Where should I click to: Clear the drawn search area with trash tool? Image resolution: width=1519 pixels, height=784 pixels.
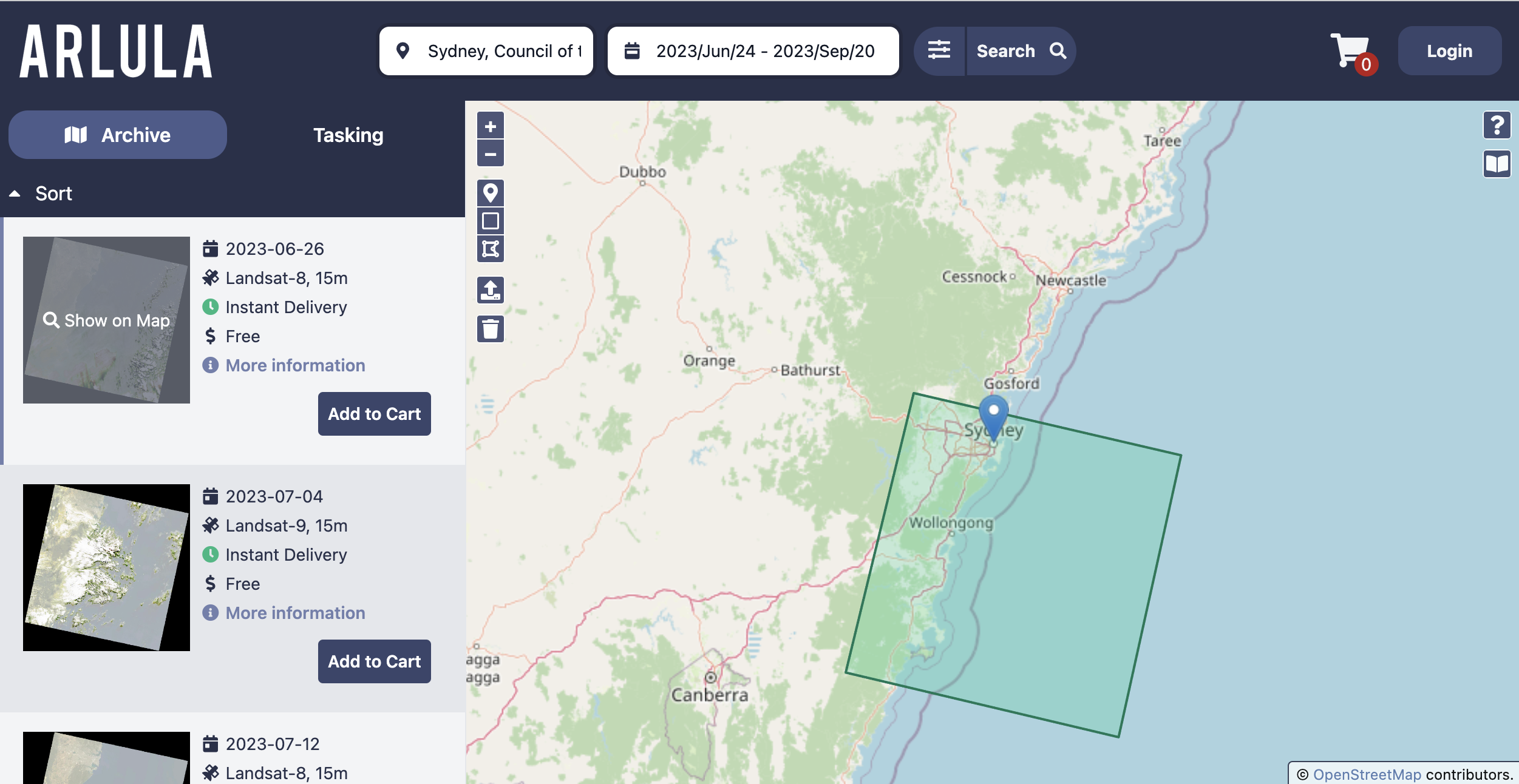(x=491, y=329)
